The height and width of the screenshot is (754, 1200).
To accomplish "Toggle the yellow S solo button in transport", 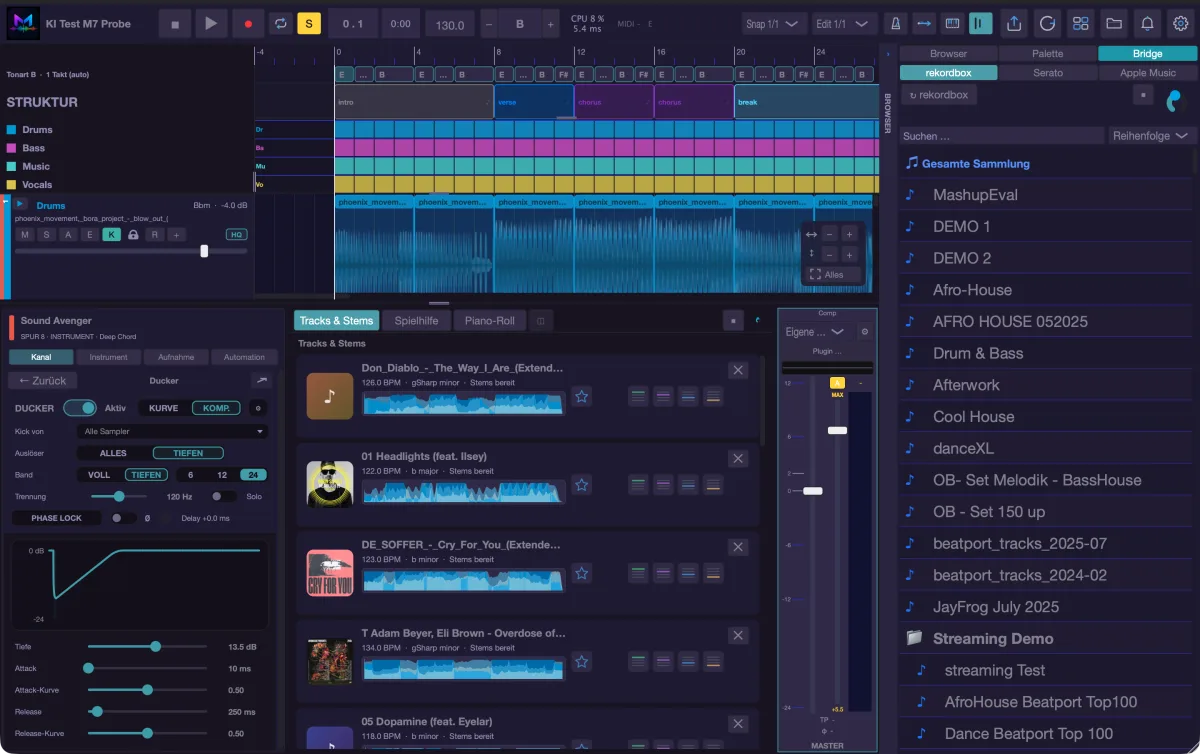I will pyautogui.click(x=309, y=24).
